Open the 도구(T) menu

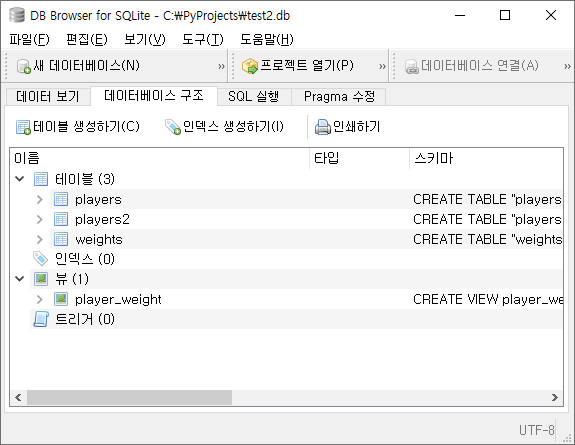tap(203, 39)
